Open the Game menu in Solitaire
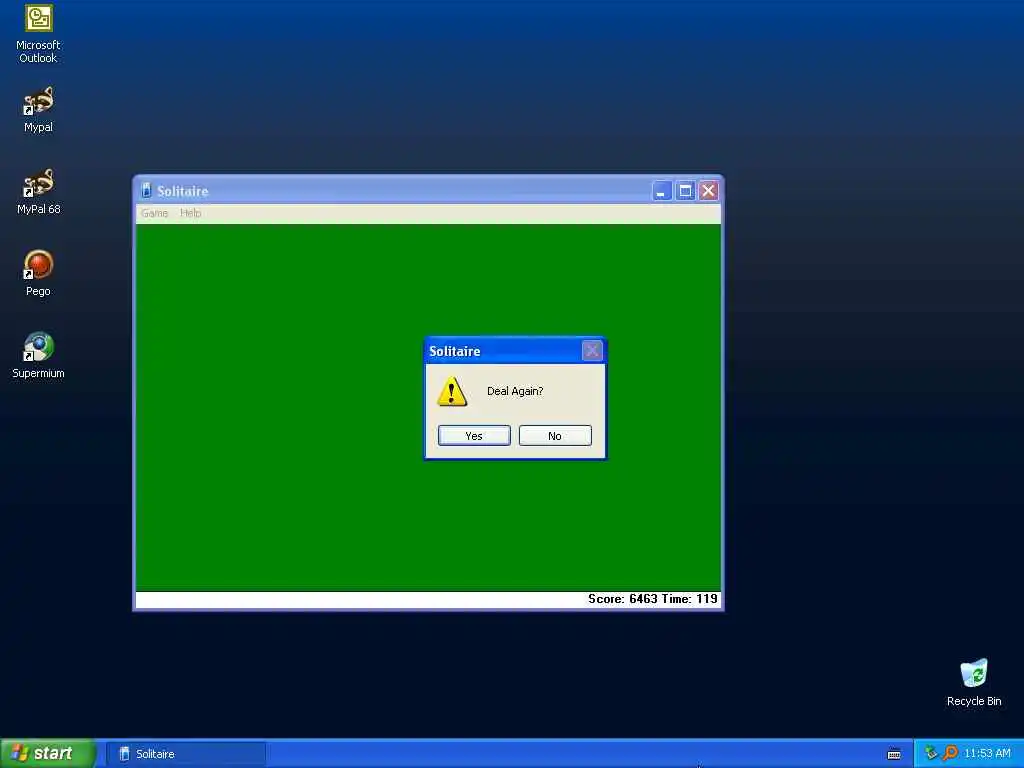The image size is (1024, 768). [x=155, y=213]
